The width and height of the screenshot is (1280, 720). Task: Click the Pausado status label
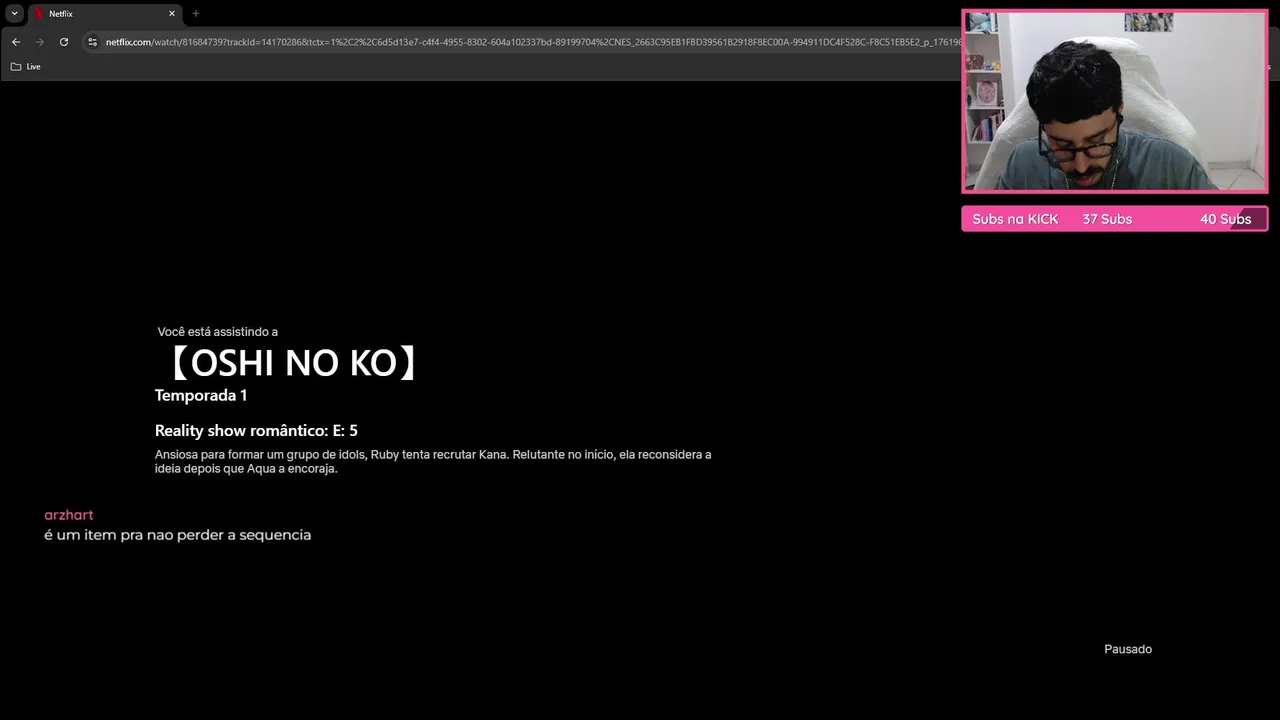[1128, 649]
